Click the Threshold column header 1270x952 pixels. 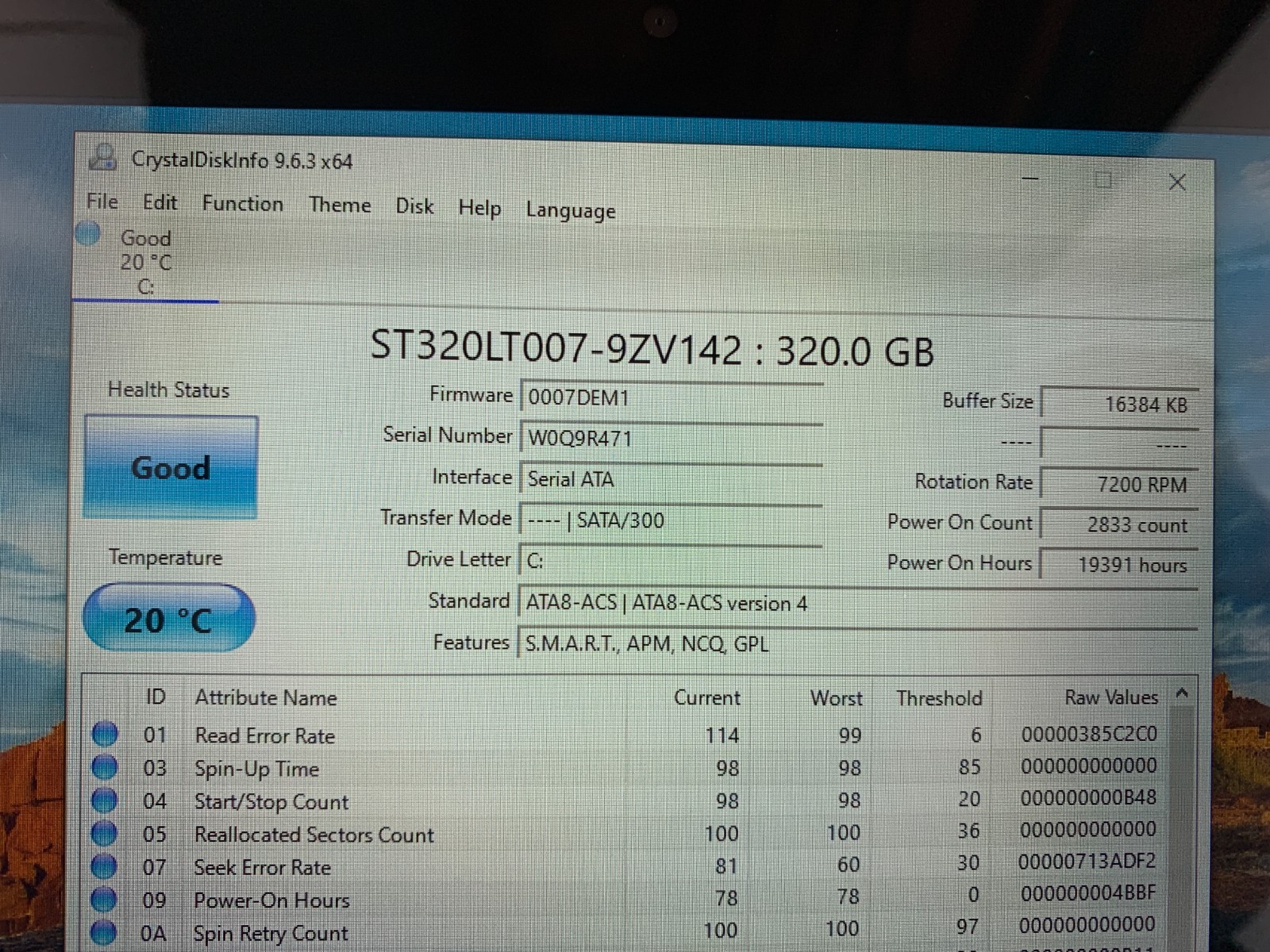(939, 698)
